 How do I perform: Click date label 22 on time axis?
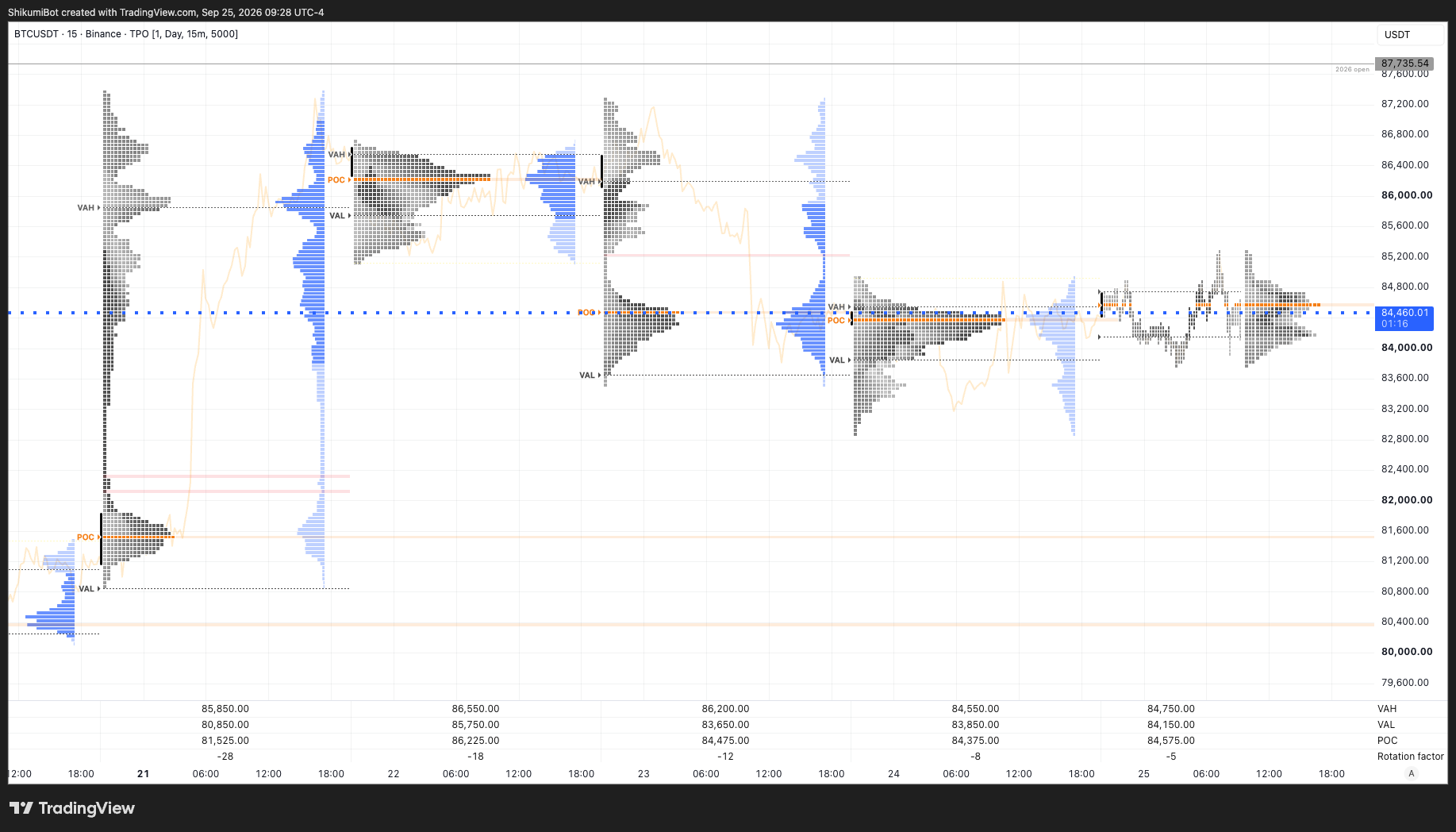[x=394, y=773]
